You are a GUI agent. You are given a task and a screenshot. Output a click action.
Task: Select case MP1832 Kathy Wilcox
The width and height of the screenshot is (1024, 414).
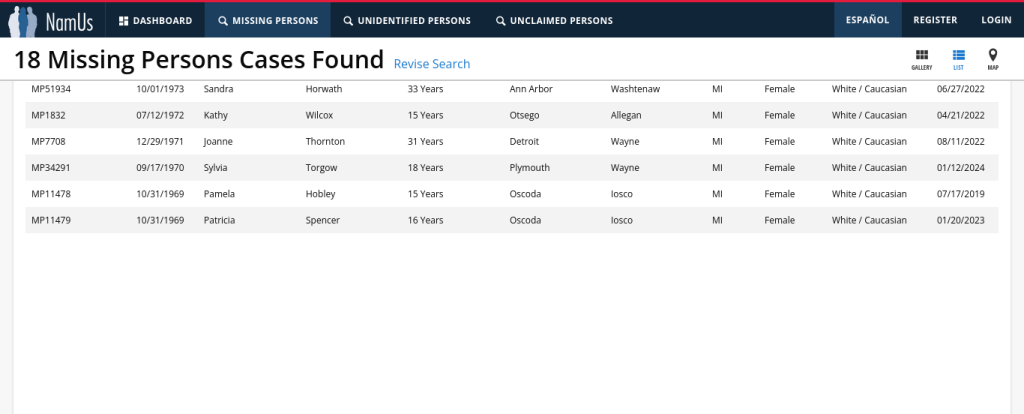(x=48, y=115)
